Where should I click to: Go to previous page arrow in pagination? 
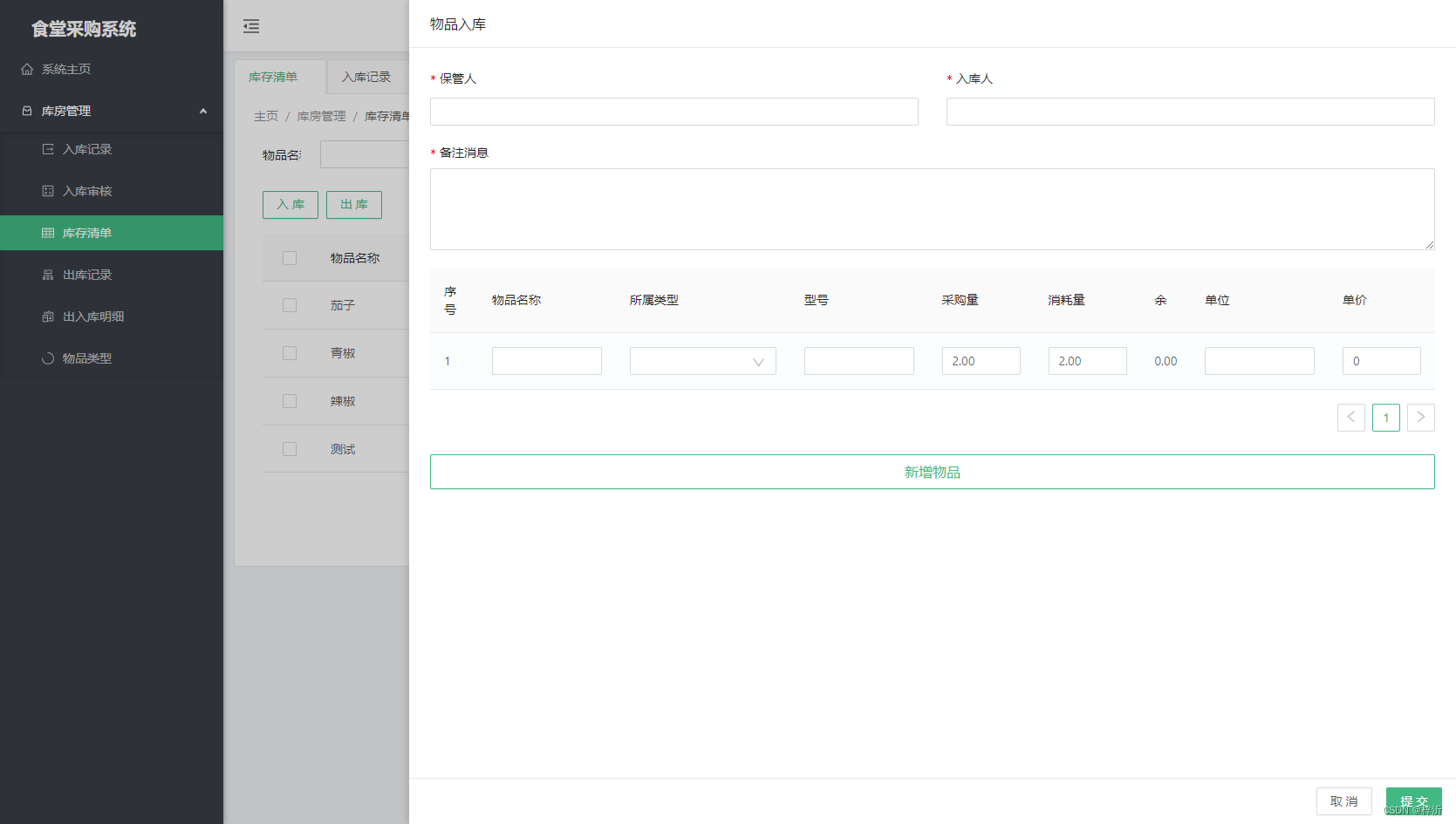(1350, 418)
